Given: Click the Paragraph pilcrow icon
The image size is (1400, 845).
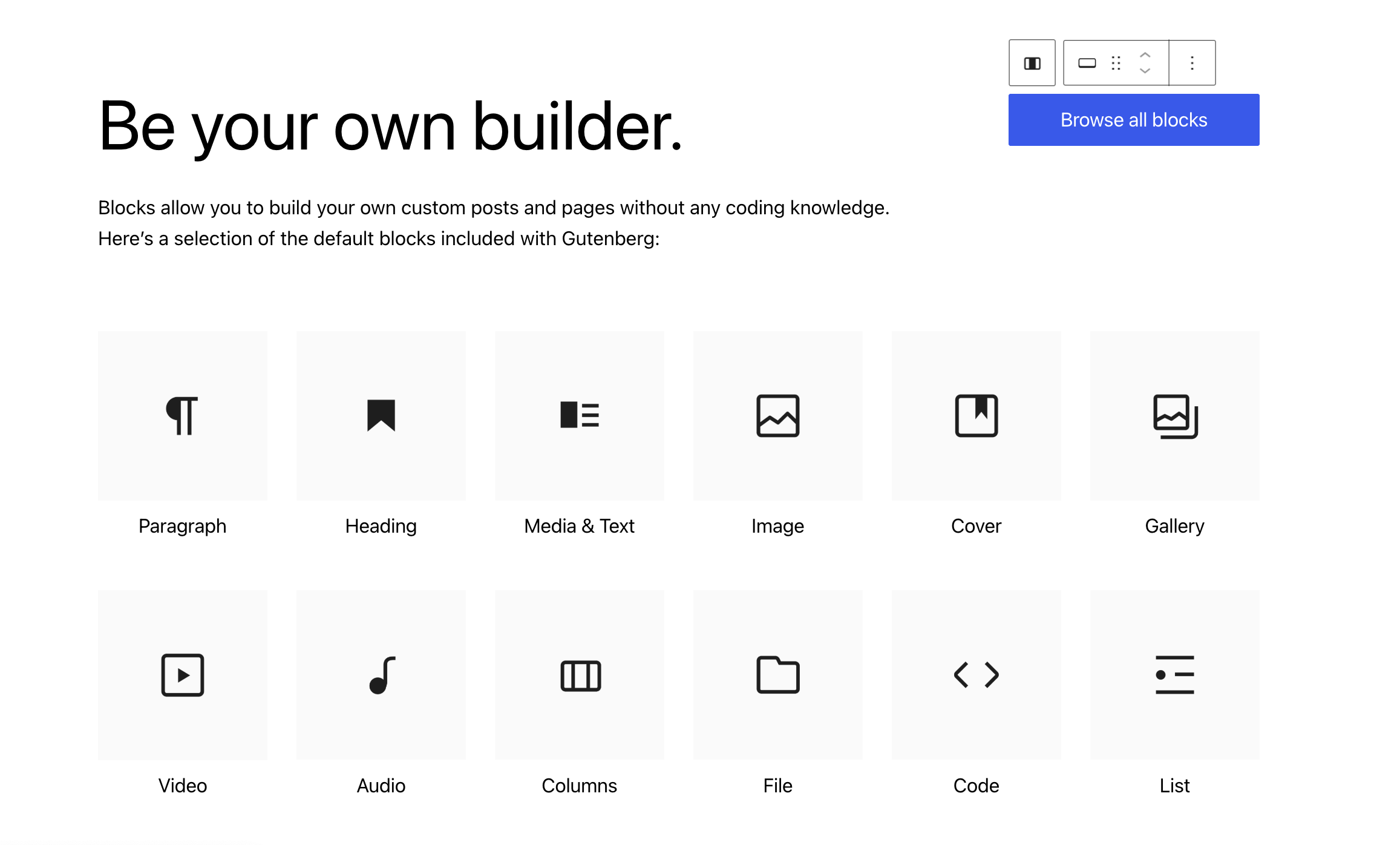Looking at the screenshot, I should (182, 416).
